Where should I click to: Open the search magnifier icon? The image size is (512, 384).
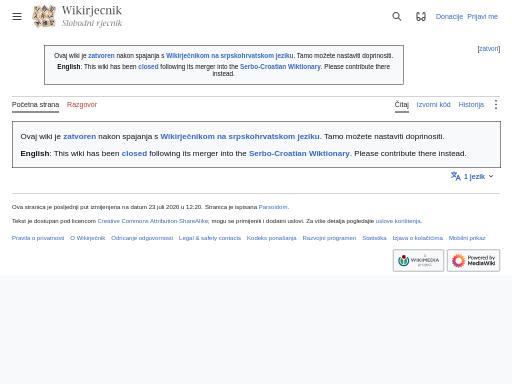coord(397,16)
